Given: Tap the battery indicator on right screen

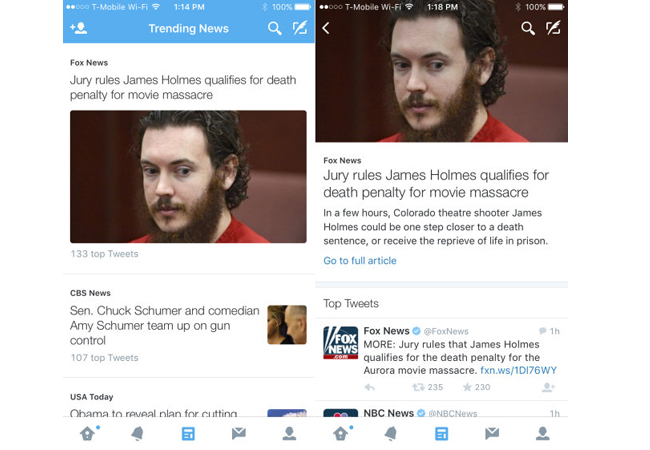Looking at the screenshot, I should 556,7.
